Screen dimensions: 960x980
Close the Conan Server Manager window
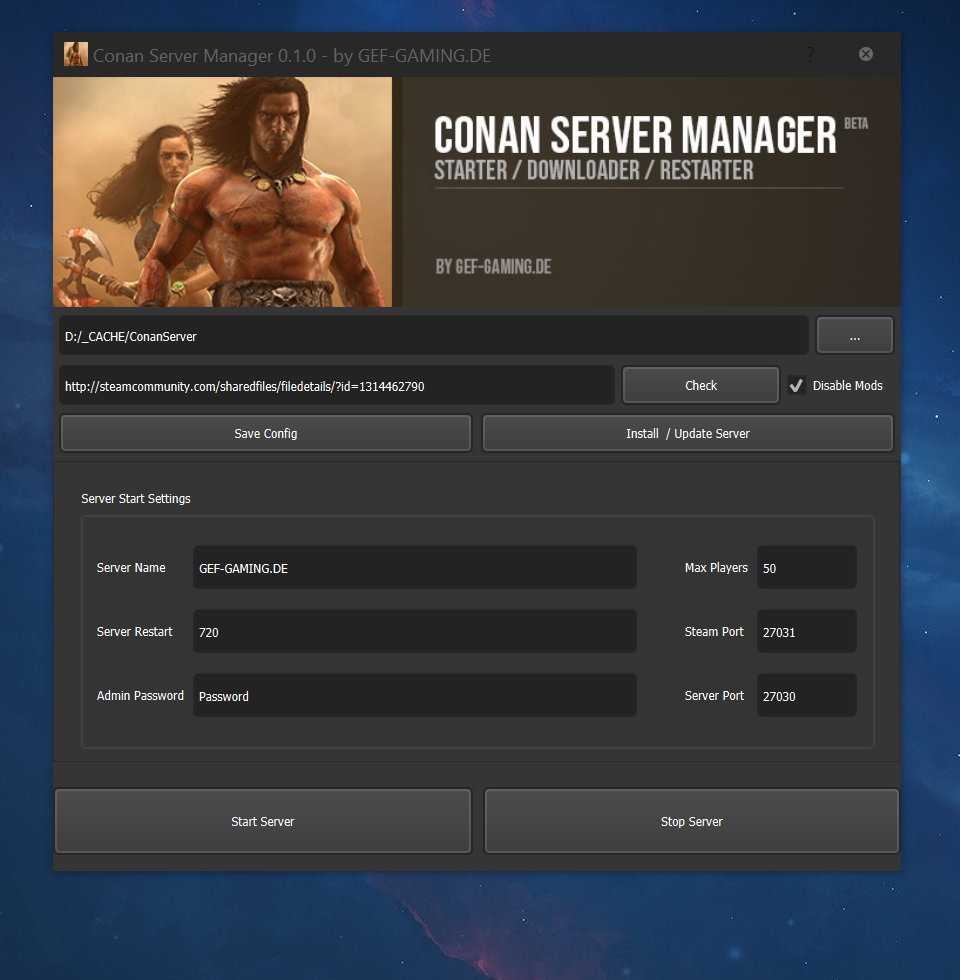click(865, 54)
